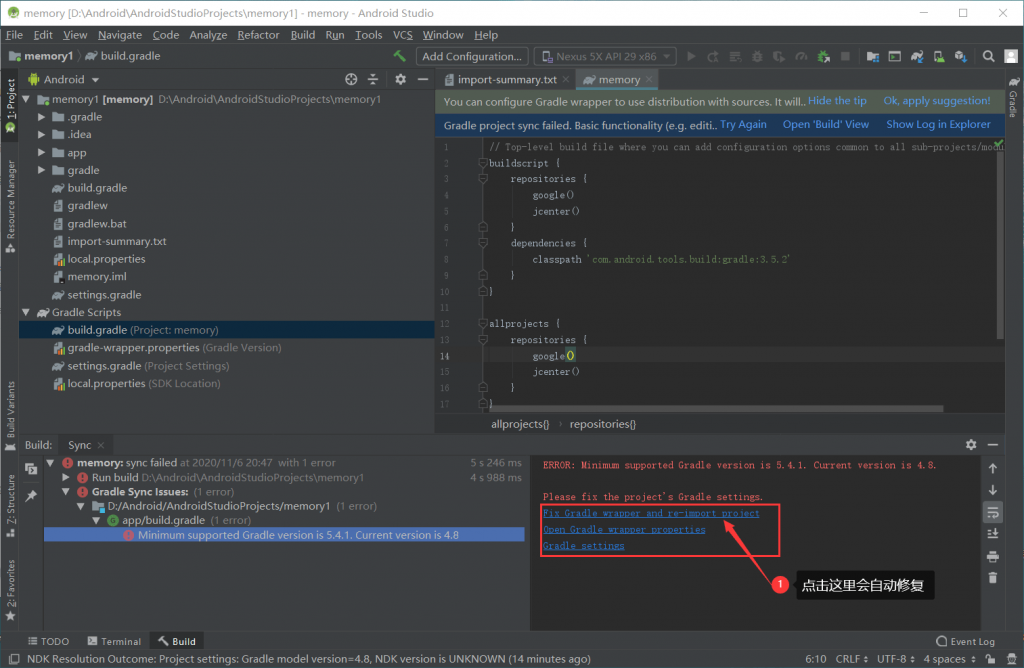Toggle read-only lock icon in status bar
This screenshot has width=1024, height=668.
991,659
